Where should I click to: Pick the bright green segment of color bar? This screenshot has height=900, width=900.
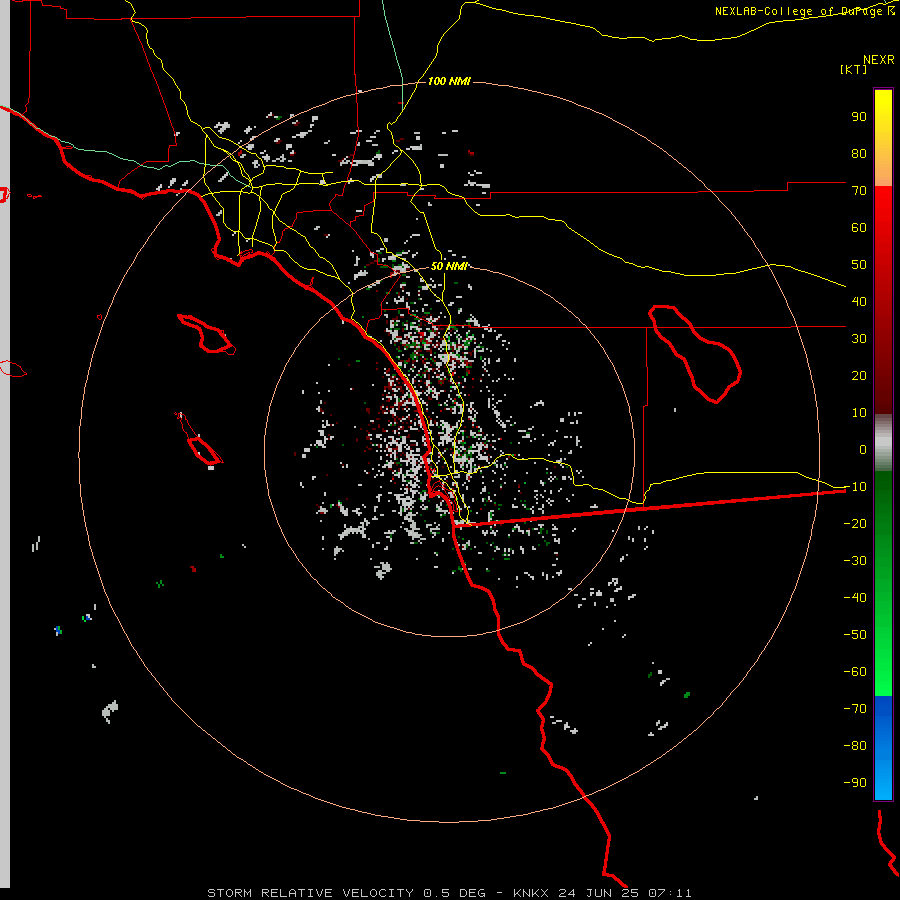pos(883,660)
